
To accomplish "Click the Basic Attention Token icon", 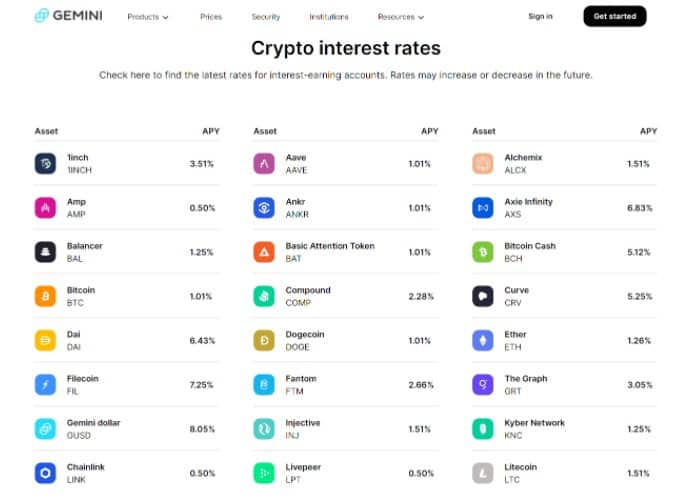I will (x=264, y=252).
